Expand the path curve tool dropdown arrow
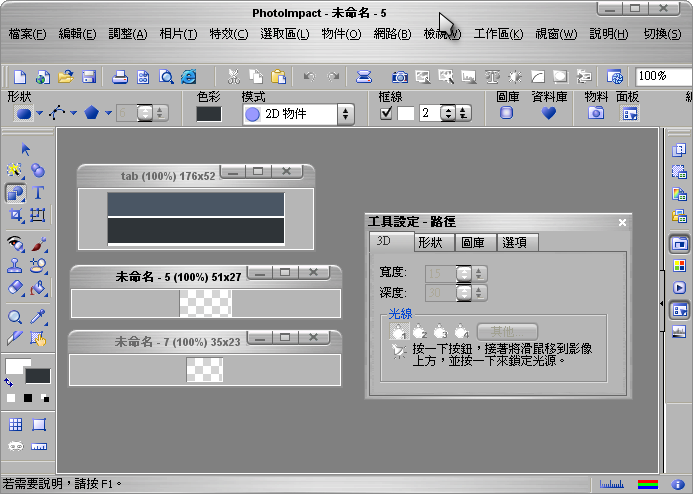693x494 pixels. point(73,113)
